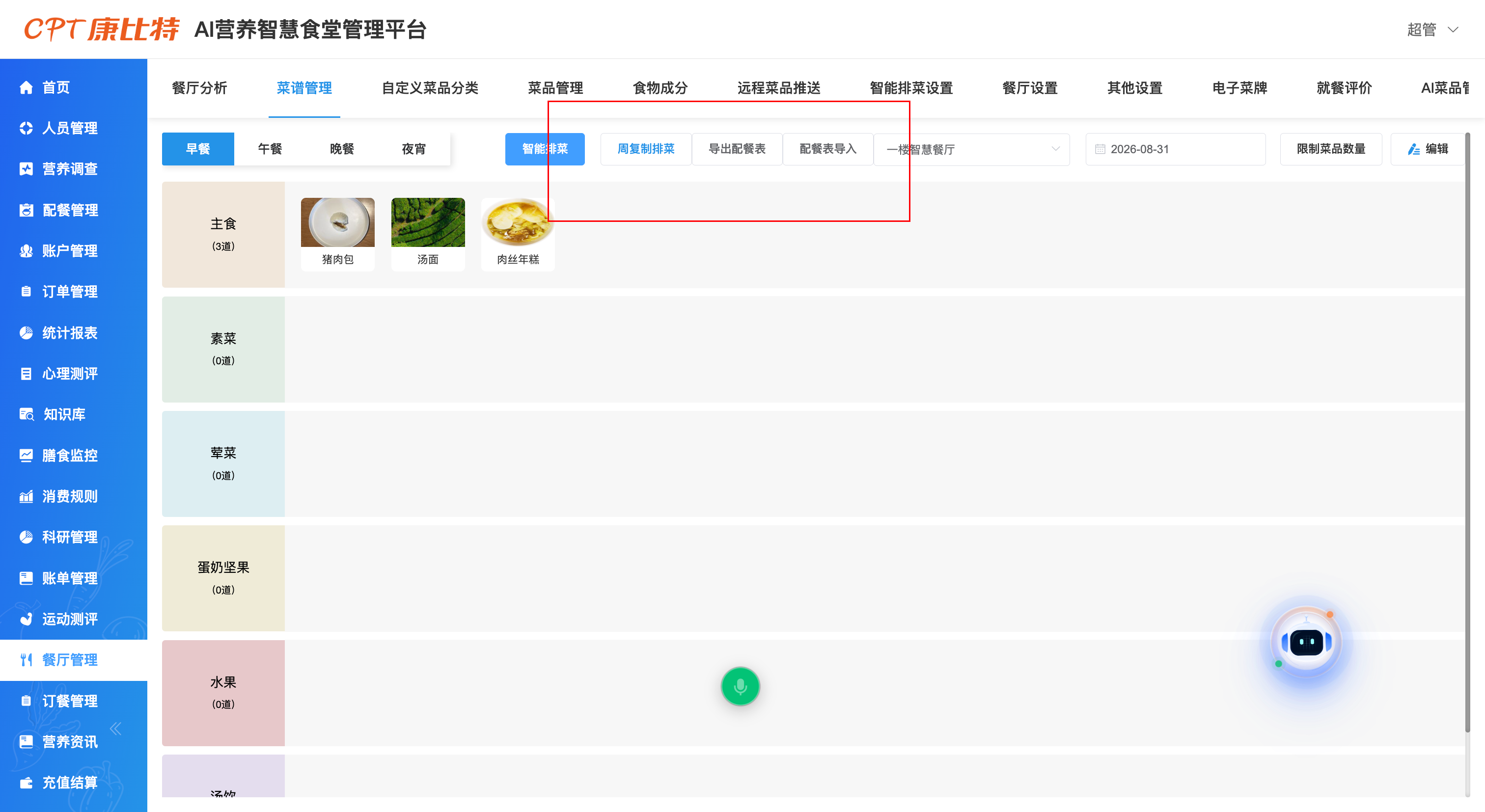Click the calendar icon in date field

click(1100, 149)
